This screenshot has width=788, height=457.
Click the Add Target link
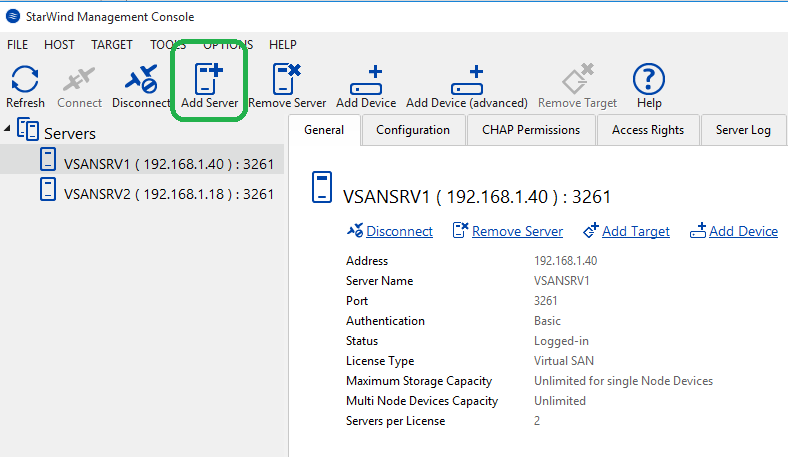pyautogui.click(x=636, y=231)
